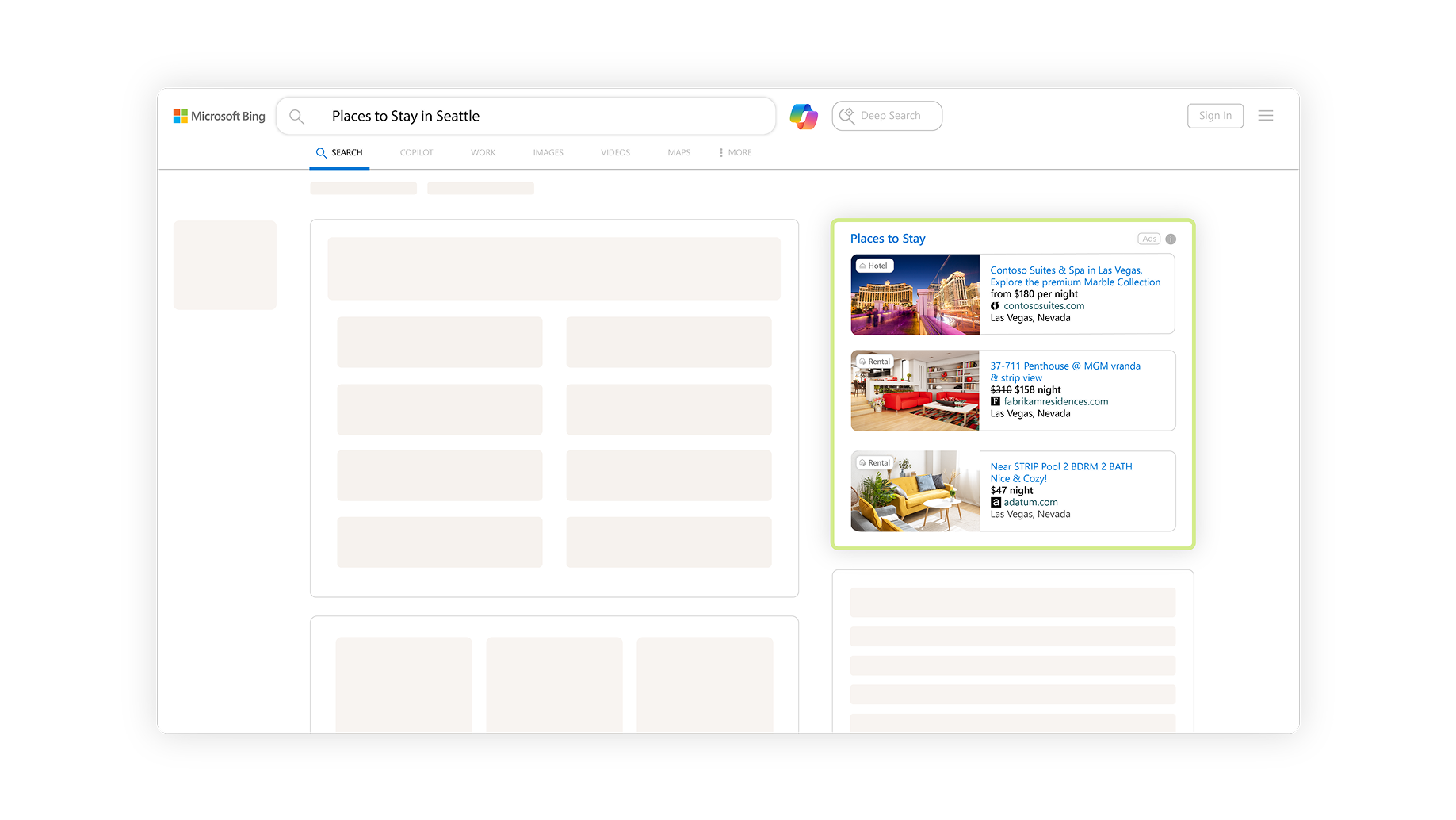The width and height of the screenshot is (1456, 820).
Task: Expand the More menu
Action: [735, 152]
